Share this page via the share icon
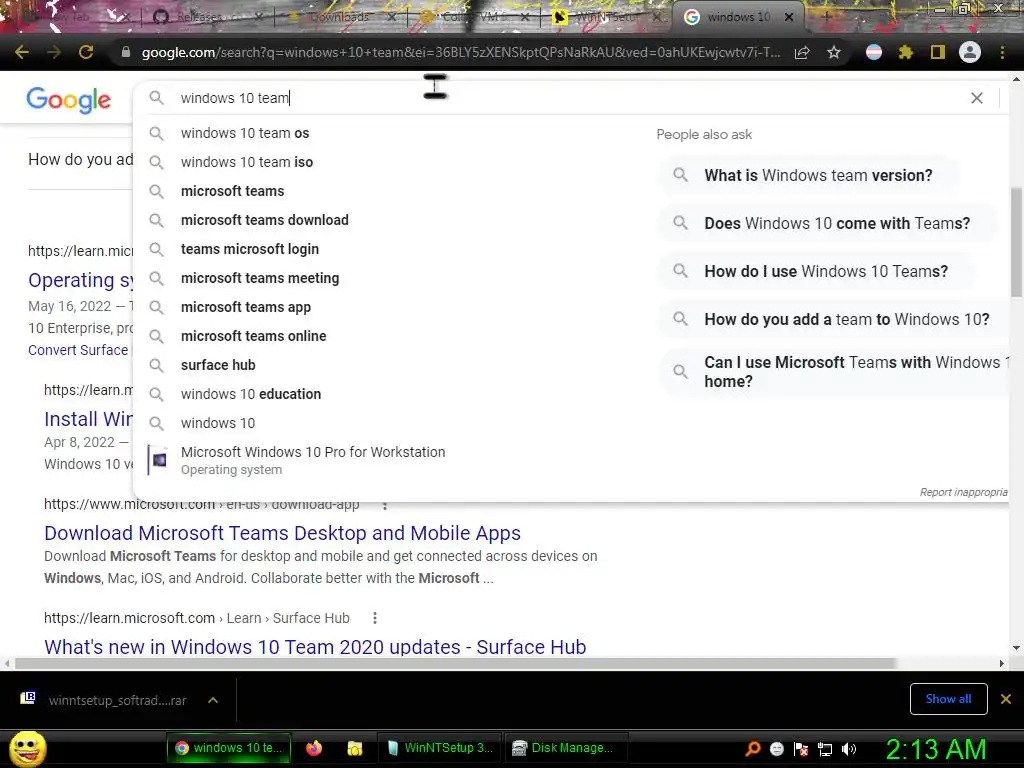The height and width of the screenshot is (768, 1024). 802,52
